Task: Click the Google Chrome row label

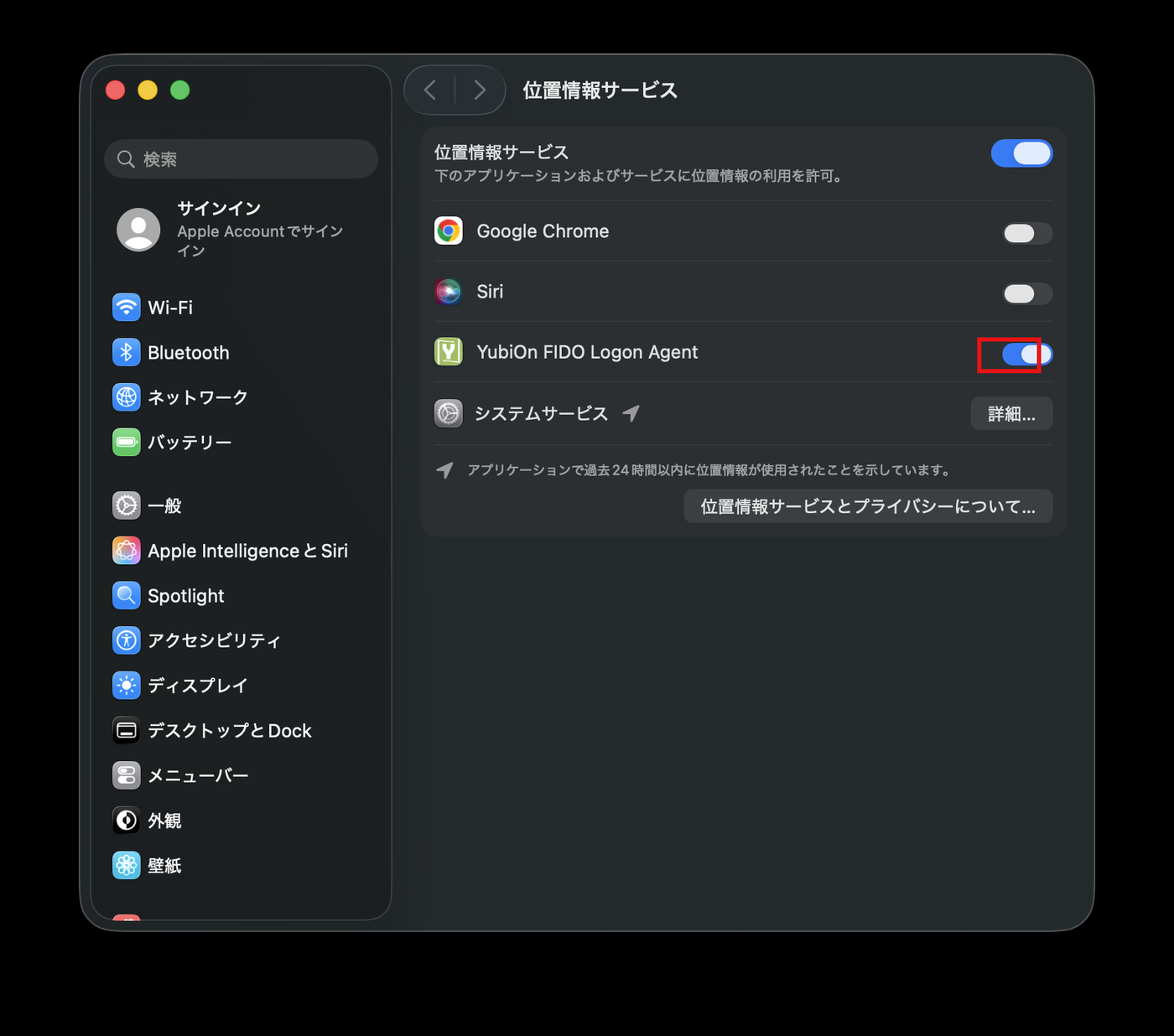Action: (x=543, y=231)
